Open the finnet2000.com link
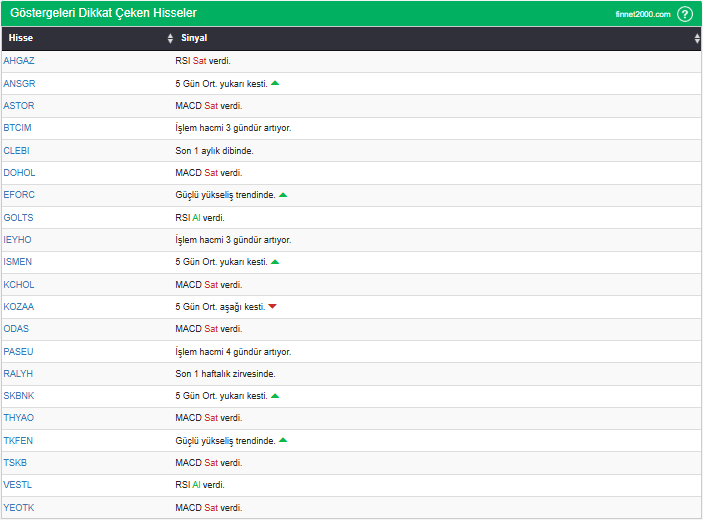703x520 pixels. click(643, 14)
